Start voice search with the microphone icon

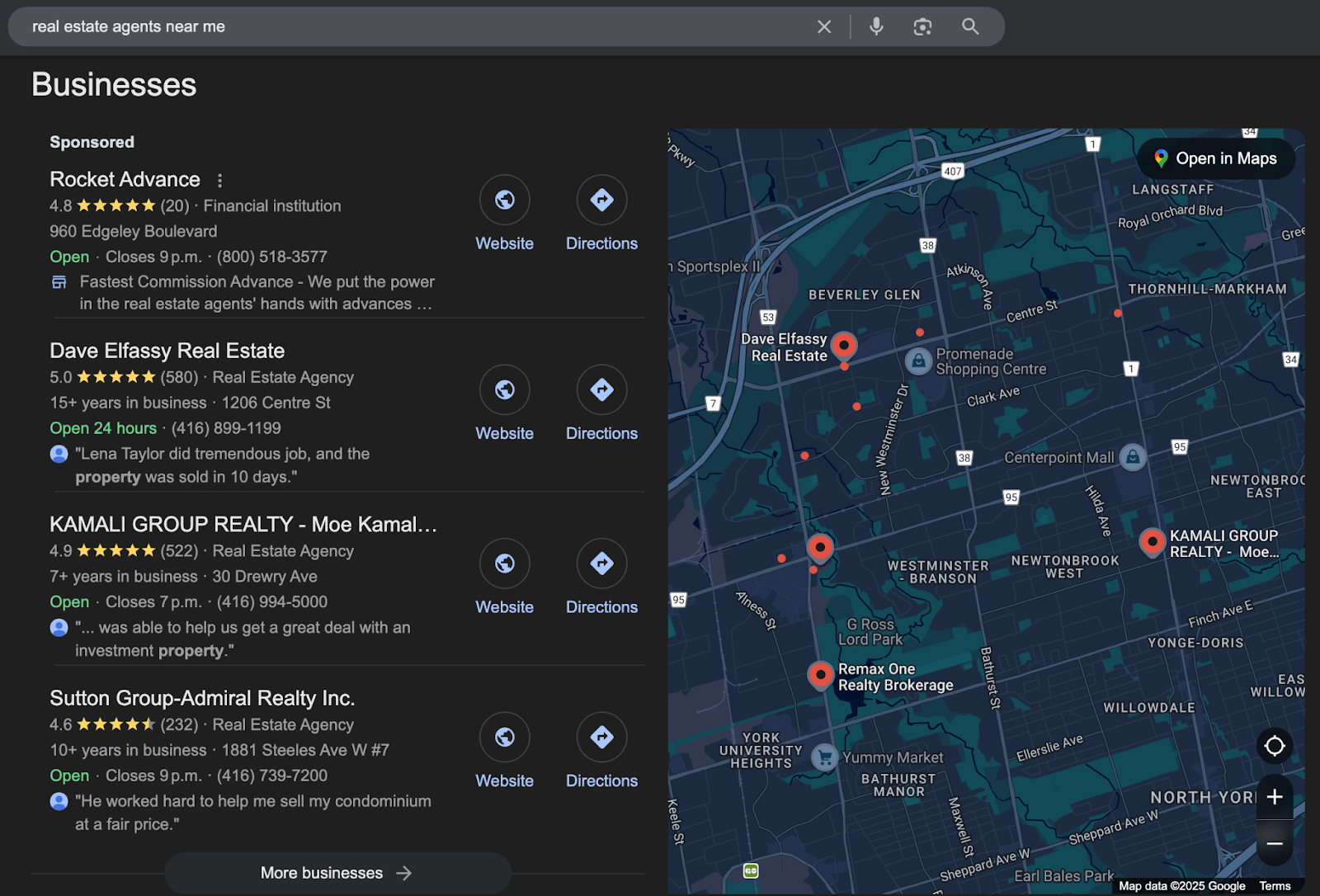tap(876, 26)
